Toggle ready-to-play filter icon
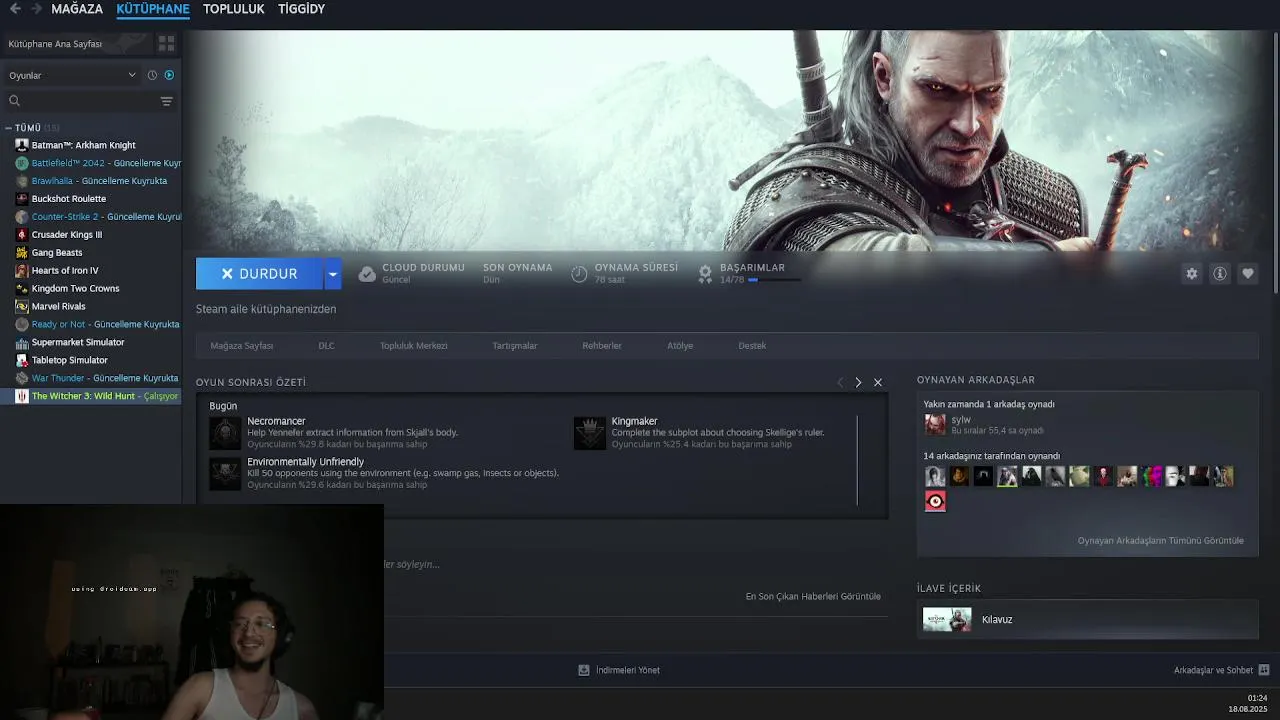The height and width of the screenshot is (720, 1280). [x=169, y=75]
